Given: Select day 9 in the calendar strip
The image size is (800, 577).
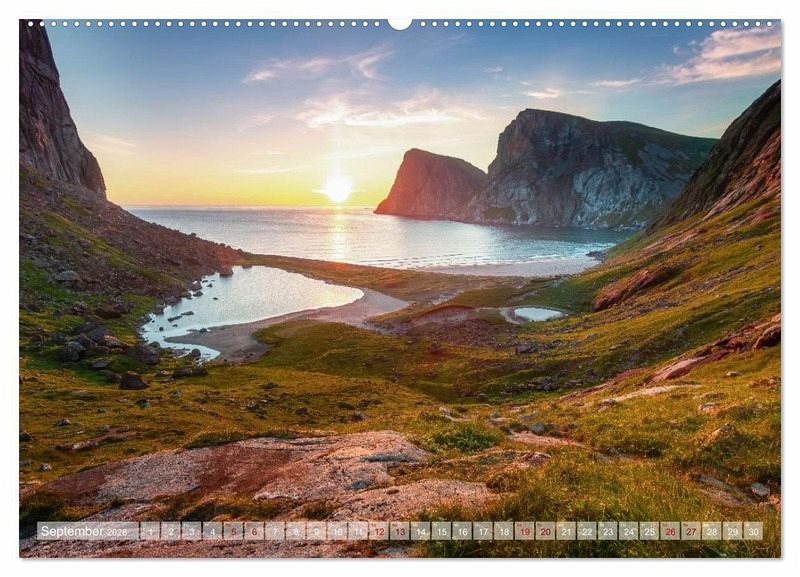Looking at the screenshot, I should [x=316, y=531].
